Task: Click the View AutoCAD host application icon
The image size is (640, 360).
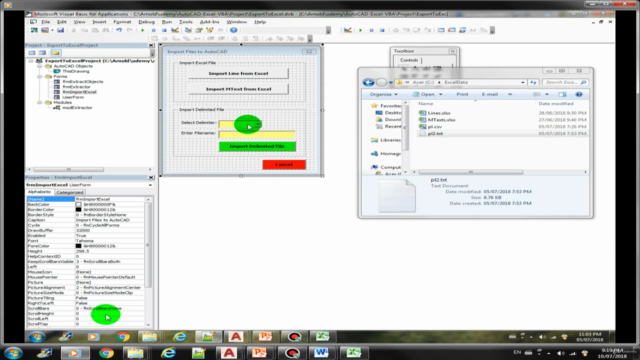Action: pyautogui.click(x=34, y=30)
